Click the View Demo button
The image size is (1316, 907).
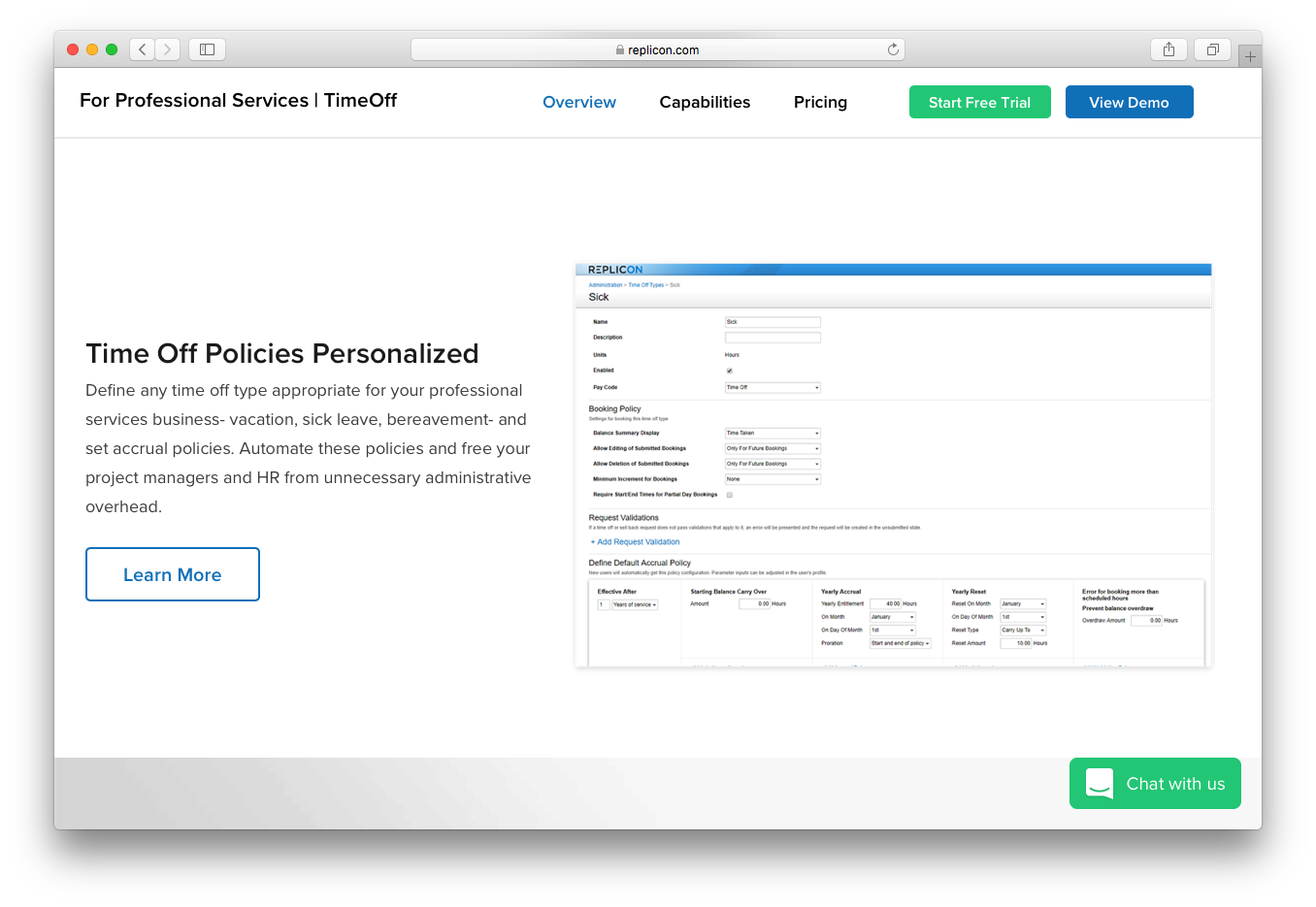click(x=1129, y=102)
